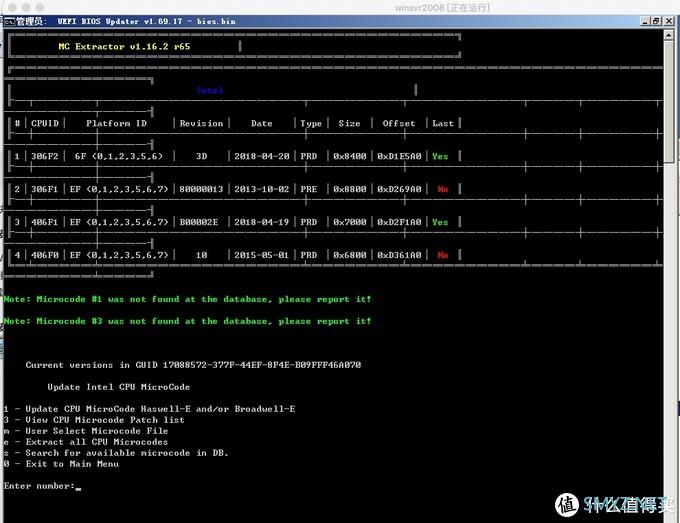Click option 'e - Extract all CPU Microcodes'
680x523 pixels.
86,442
